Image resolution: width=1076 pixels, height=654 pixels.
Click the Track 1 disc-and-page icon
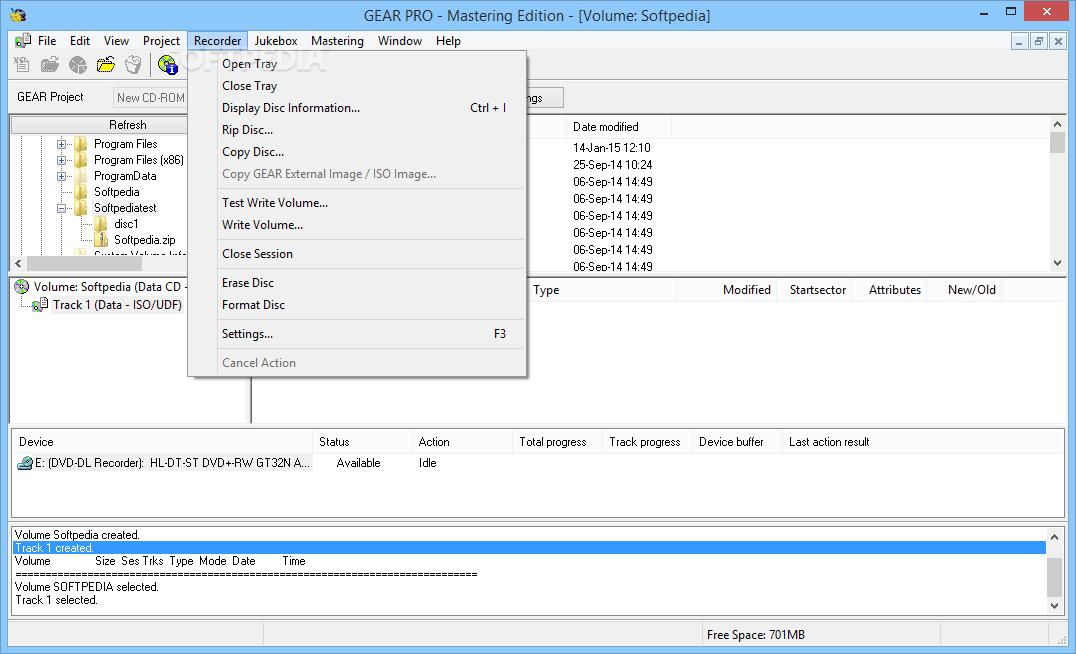pyautogui.click(x=40, y=305)
